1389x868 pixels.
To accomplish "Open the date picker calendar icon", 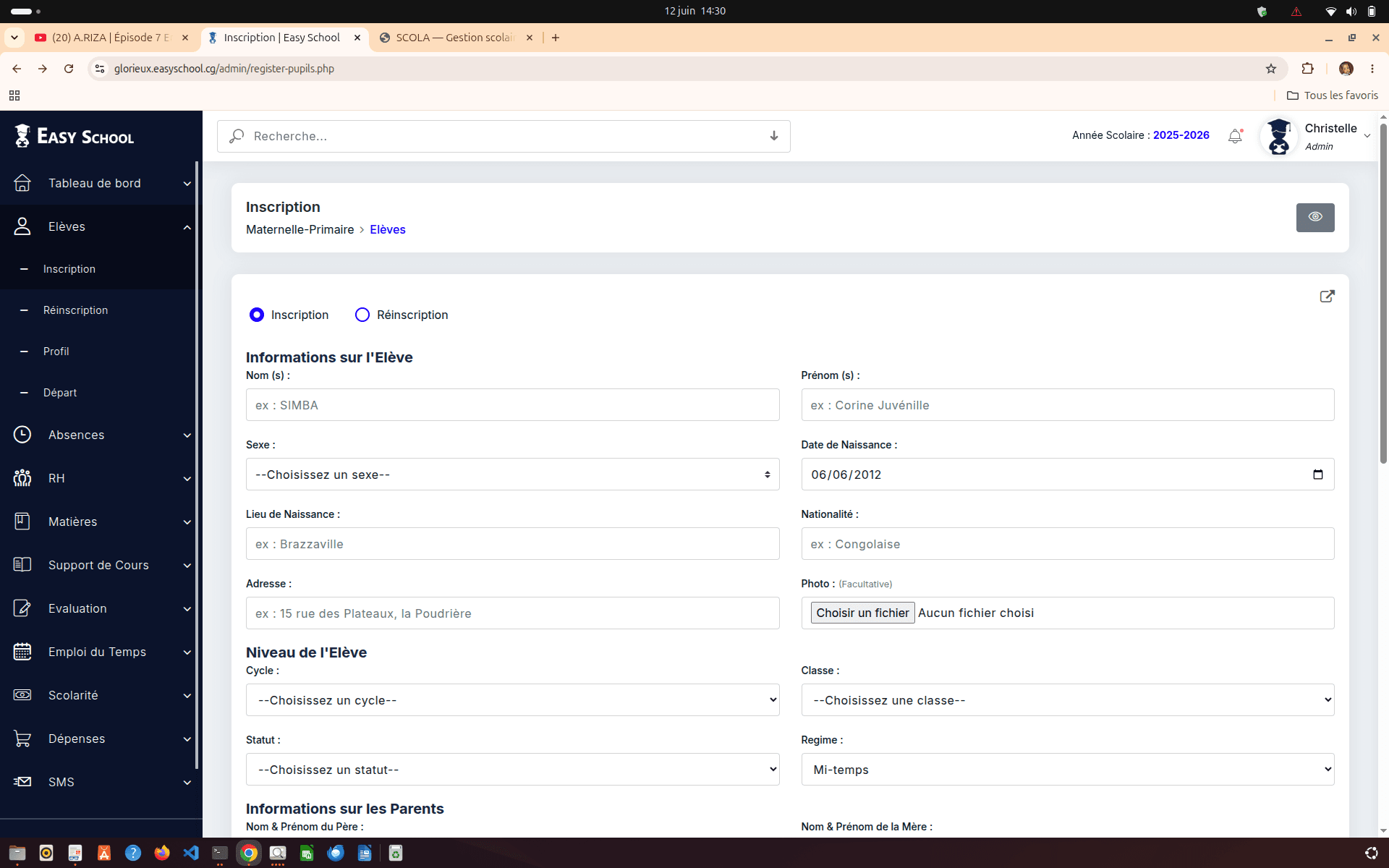I will point(1318,475).
